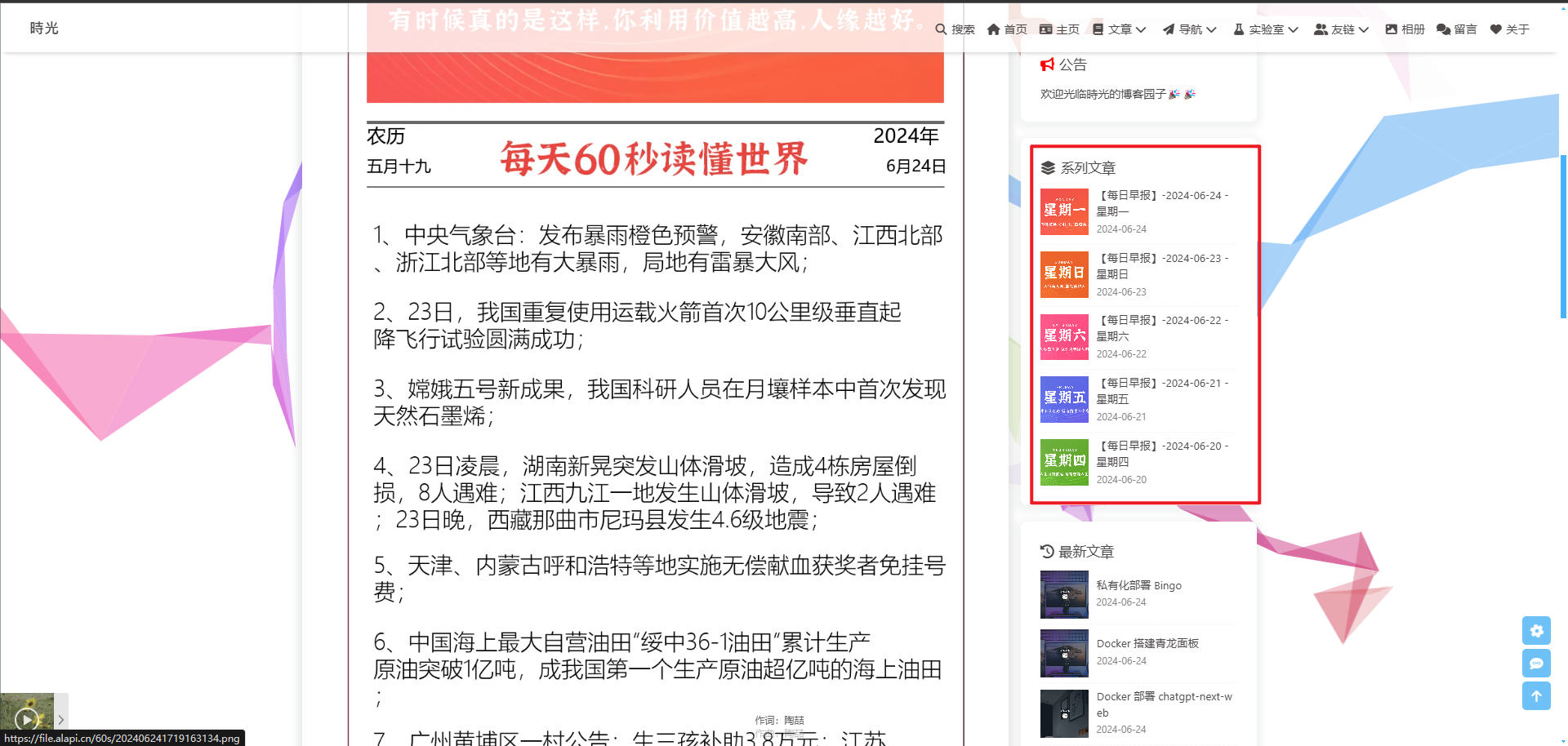Click the 星期六 series thumbnail

(x=1064, y=337)
